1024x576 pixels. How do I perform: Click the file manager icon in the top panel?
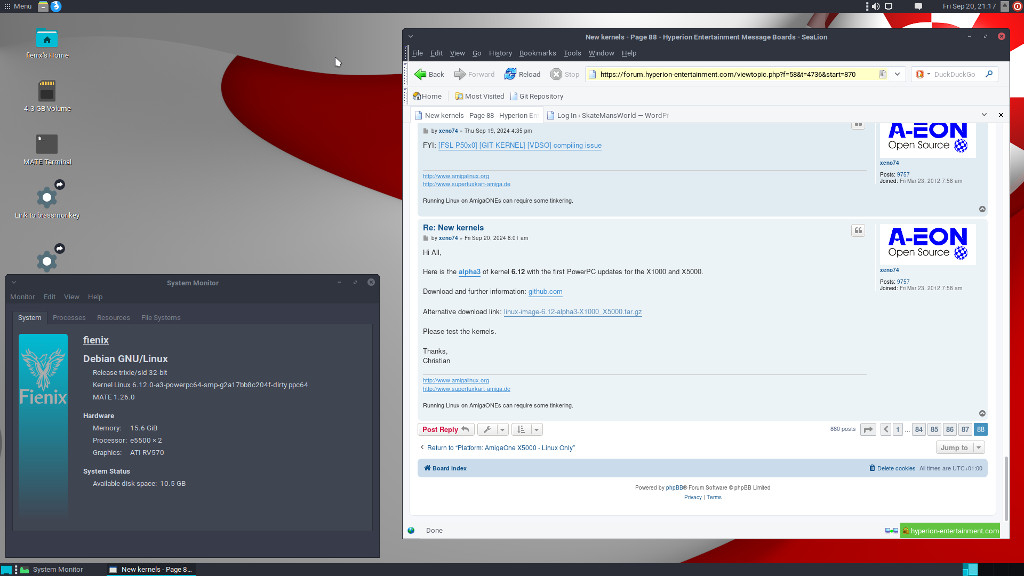tap(43, 6)
